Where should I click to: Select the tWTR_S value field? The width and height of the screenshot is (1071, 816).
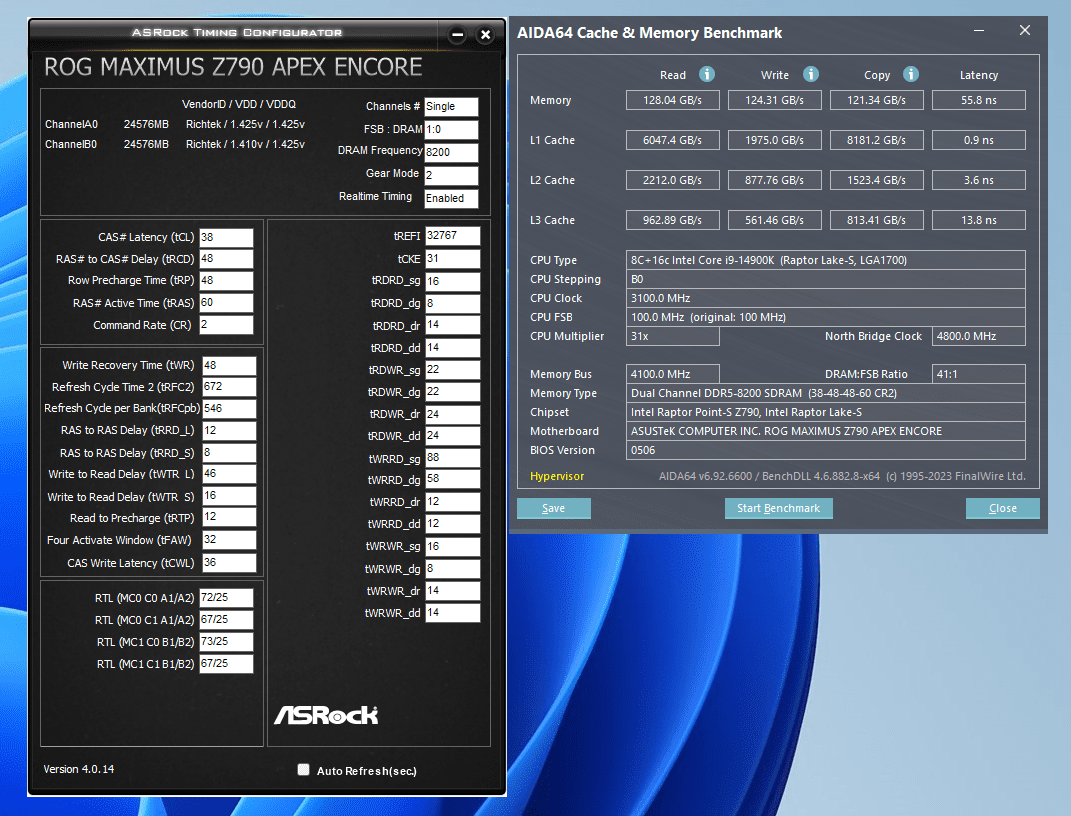coord(229,496)
